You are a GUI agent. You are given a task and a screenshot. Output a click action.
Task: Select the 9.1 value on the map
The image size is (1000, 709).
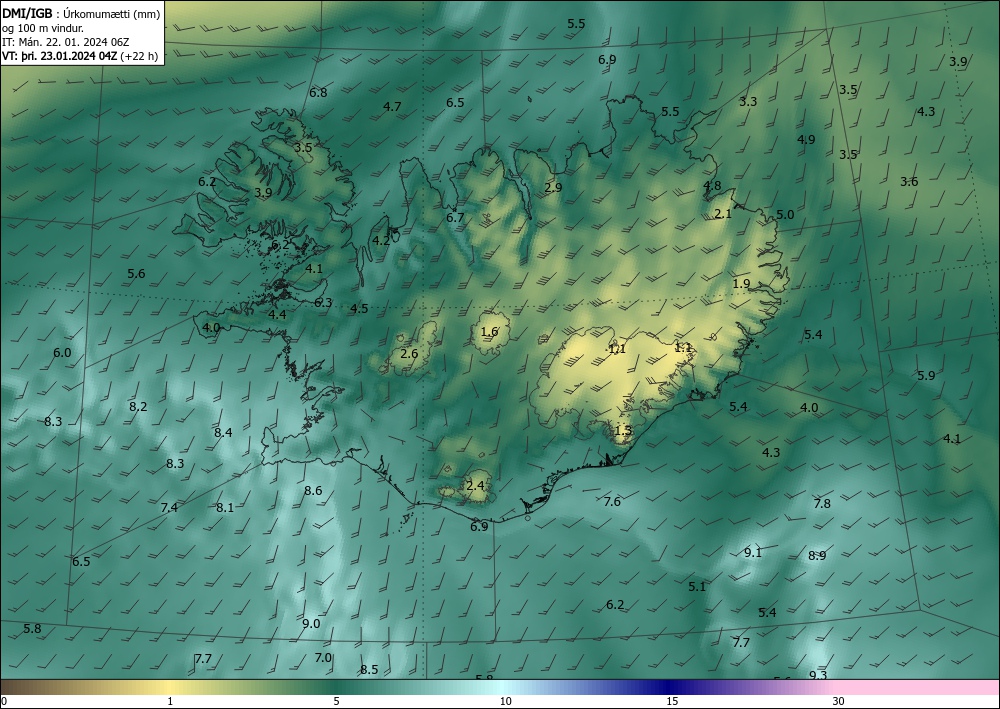pyautogui.click(x=753, y=552)
